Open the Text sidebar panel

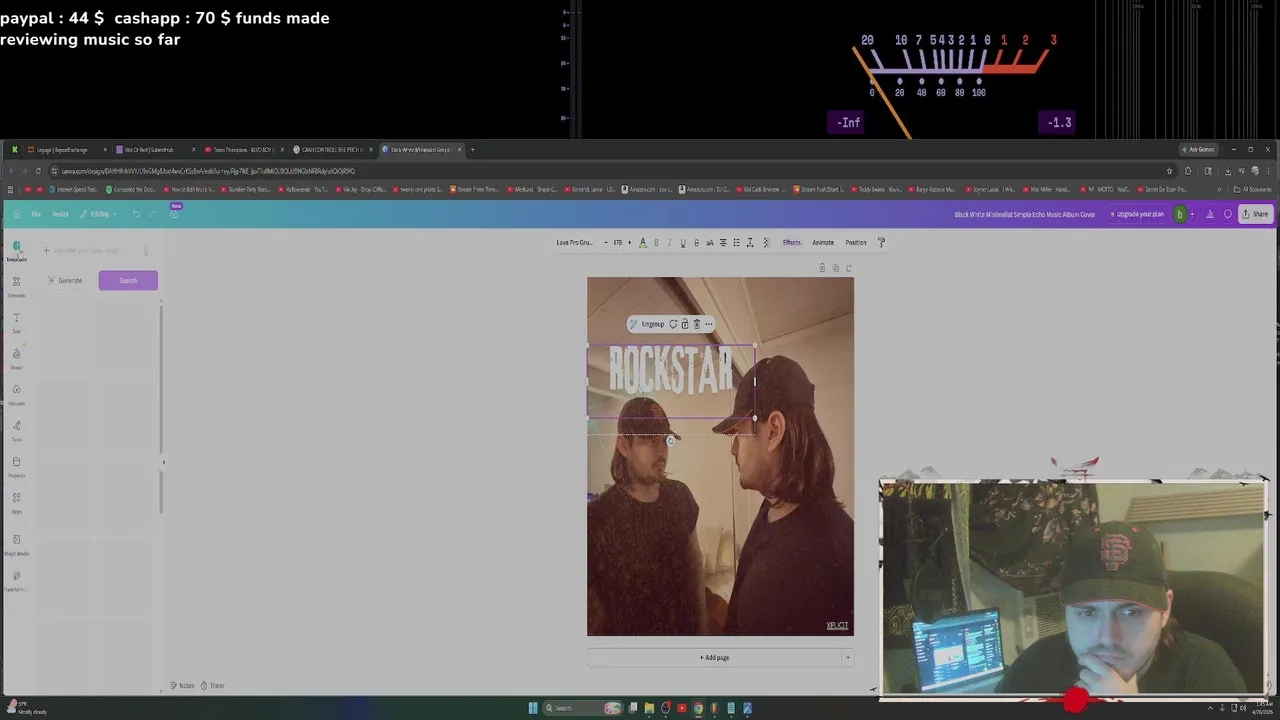pos(16,323)
